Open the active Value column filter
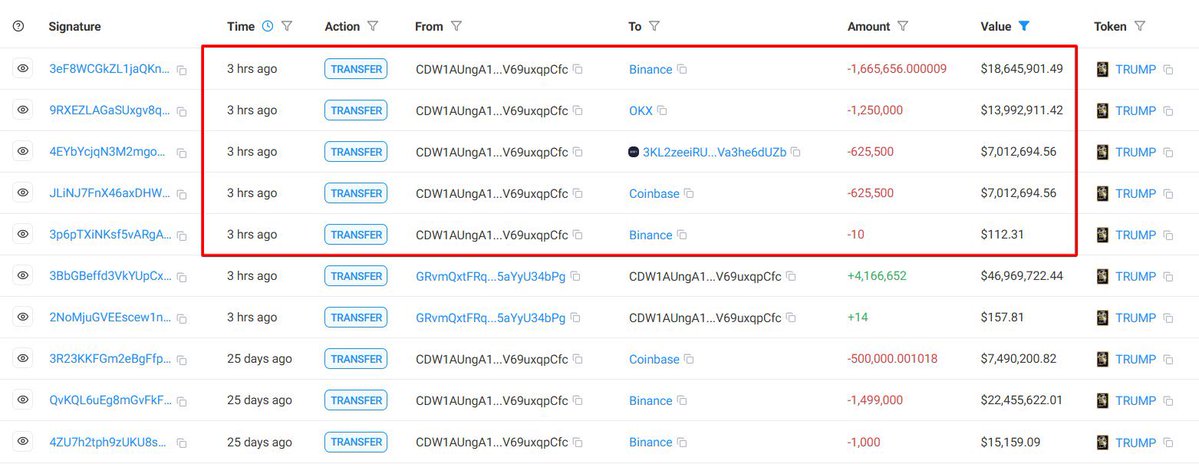Viewport: 1199px width, 464px height. click(x=1024, y=26)
